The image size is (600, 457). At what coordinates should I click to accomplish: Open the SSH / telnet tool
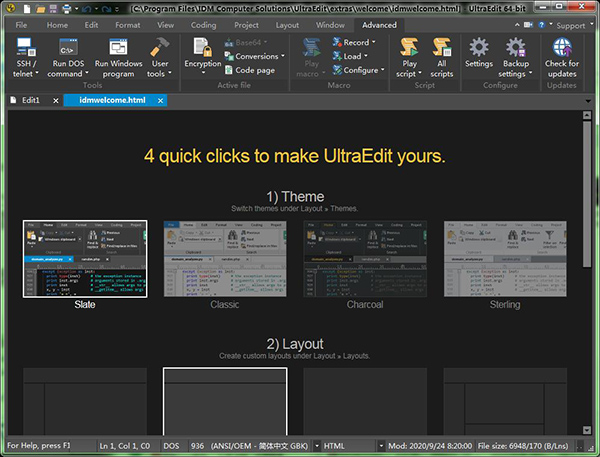(x=26, y=57)
